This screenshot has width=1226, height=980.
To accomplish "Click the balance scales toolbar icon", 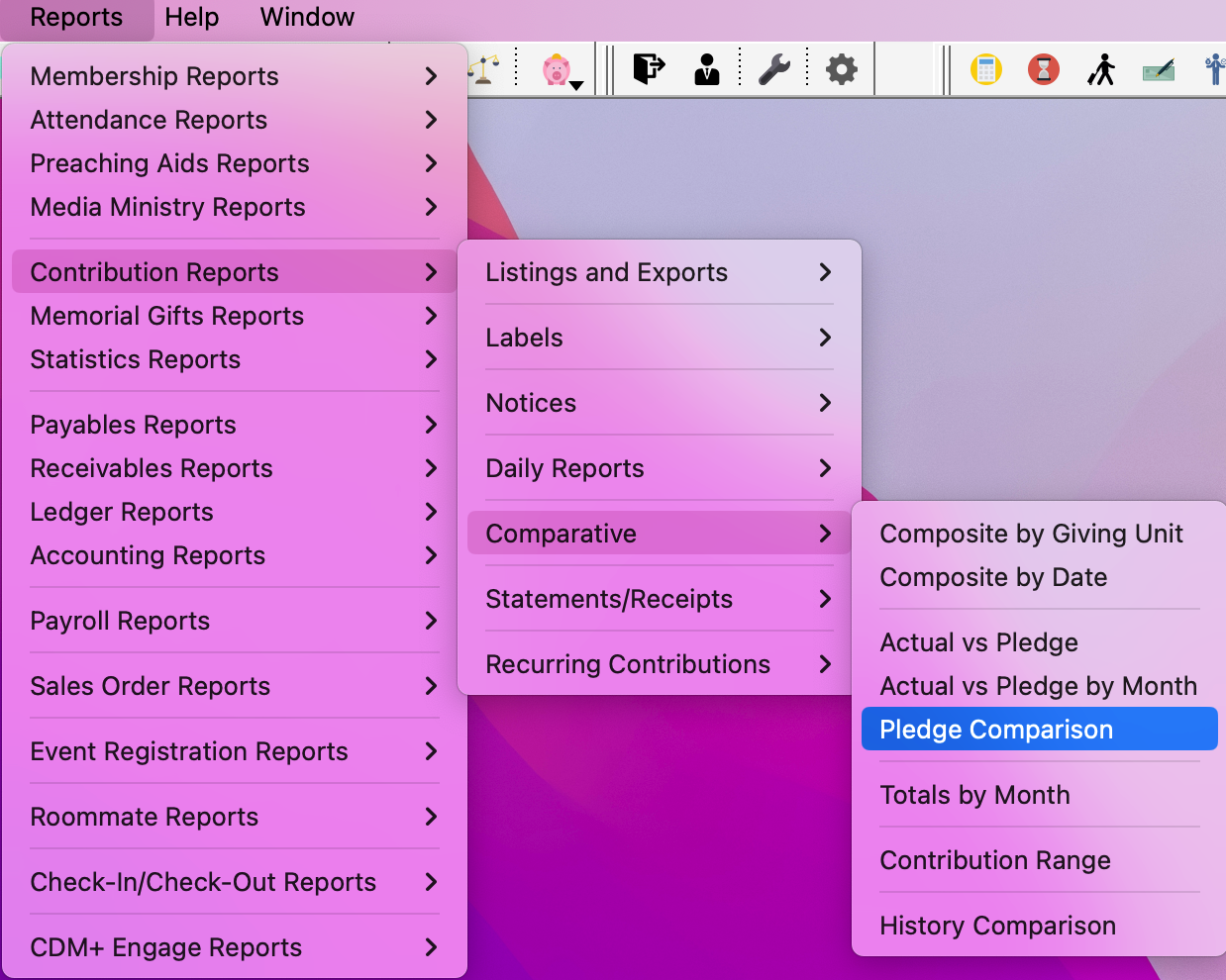I will 483,69.
